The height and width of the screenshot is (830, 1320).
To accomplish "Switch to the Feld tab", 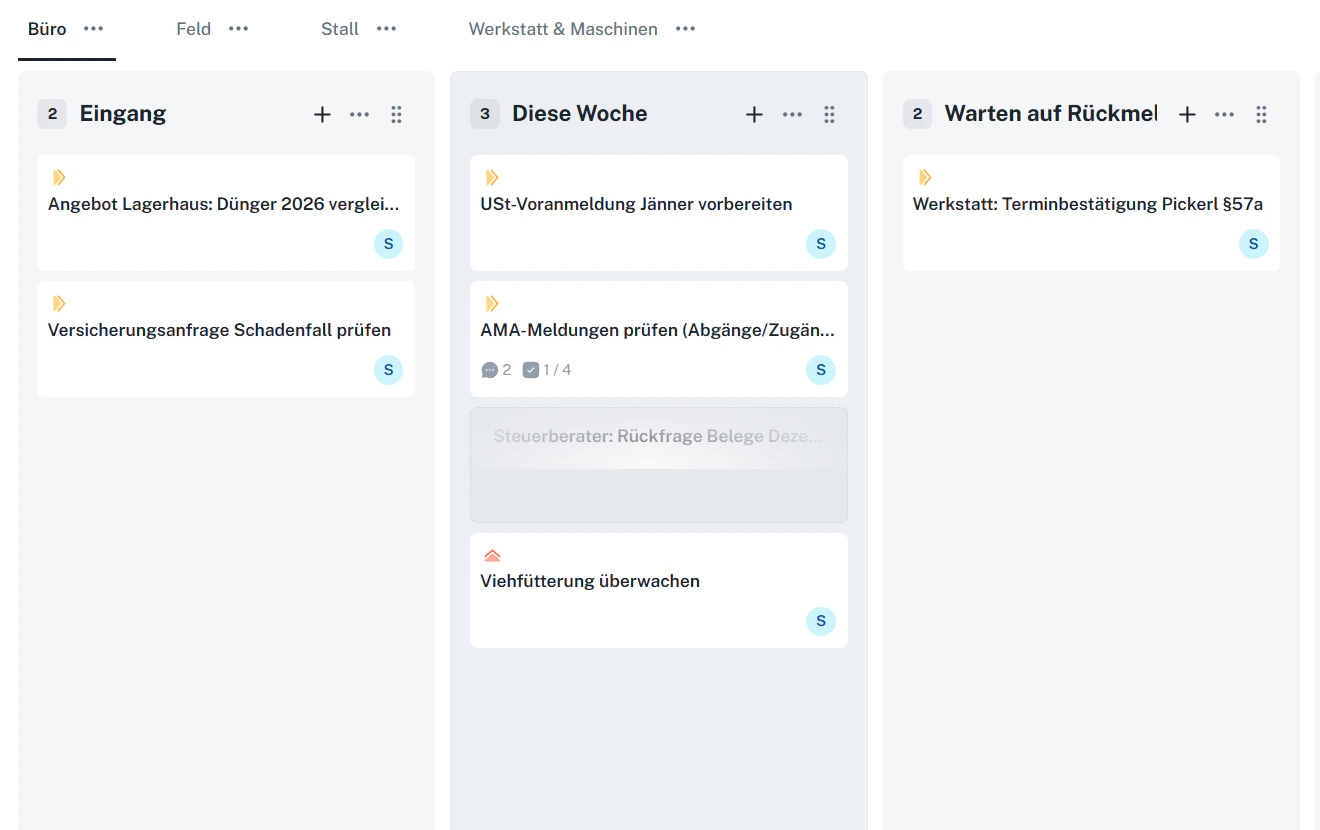I will point(193,29).
